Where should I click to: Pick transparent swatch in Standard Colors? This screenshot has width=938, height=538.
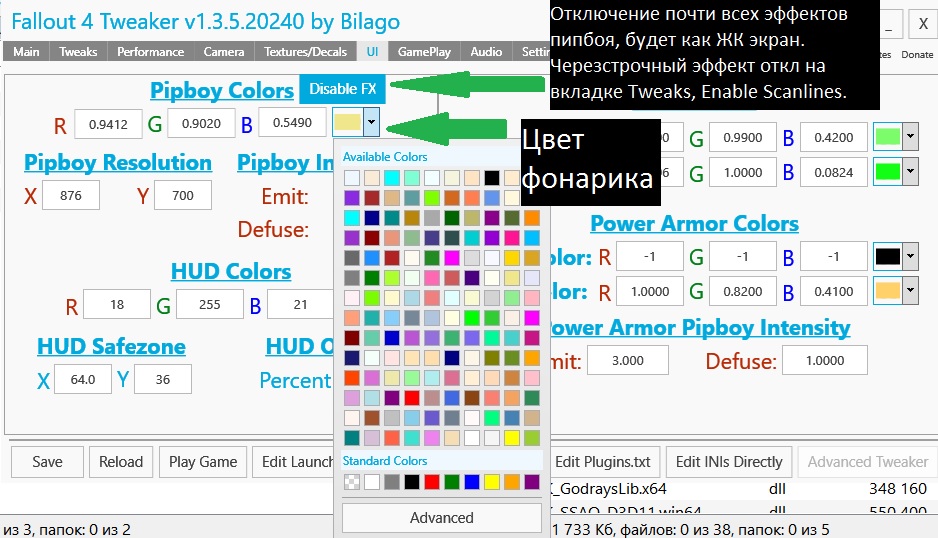[352, 482]
